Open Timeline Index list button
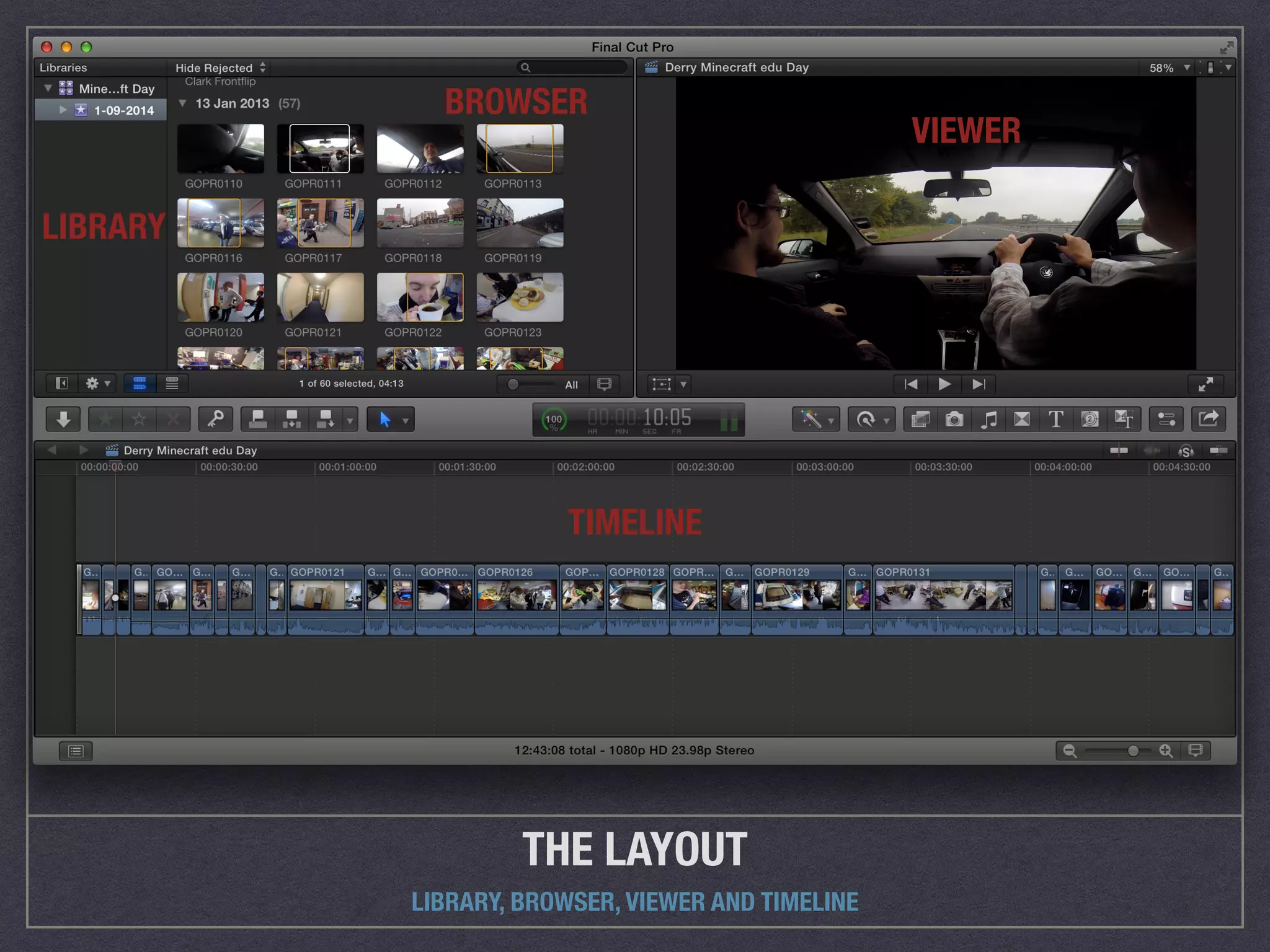The width and height of the screenshot is (1270, 952). pyautogui.click(x=76, y=751)
